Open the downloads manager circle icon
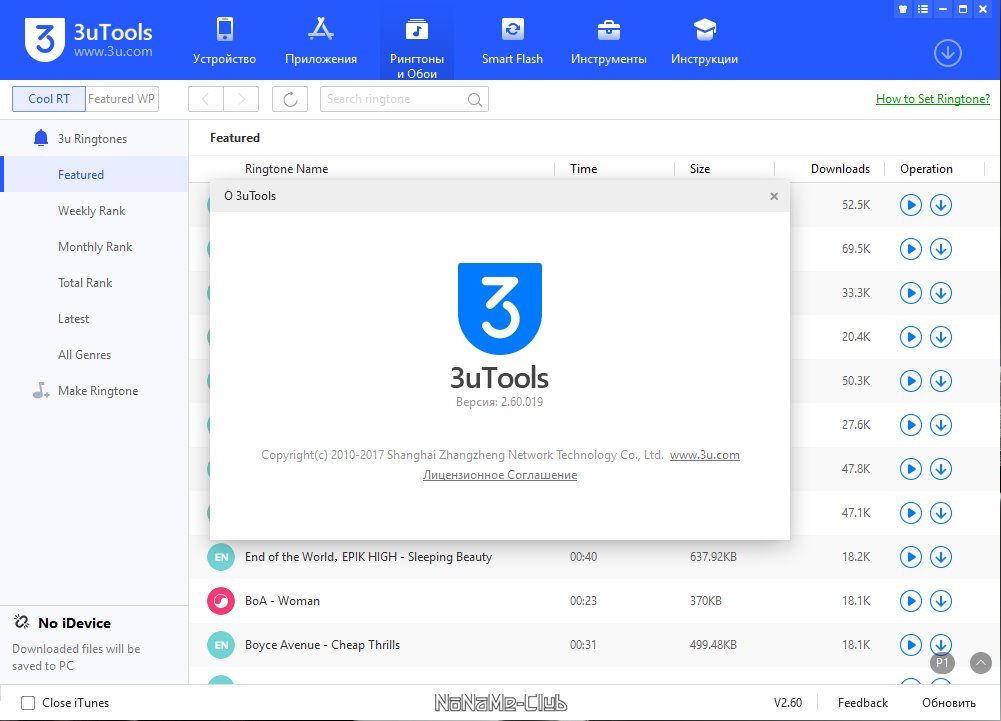 click(x=947, y=53)
